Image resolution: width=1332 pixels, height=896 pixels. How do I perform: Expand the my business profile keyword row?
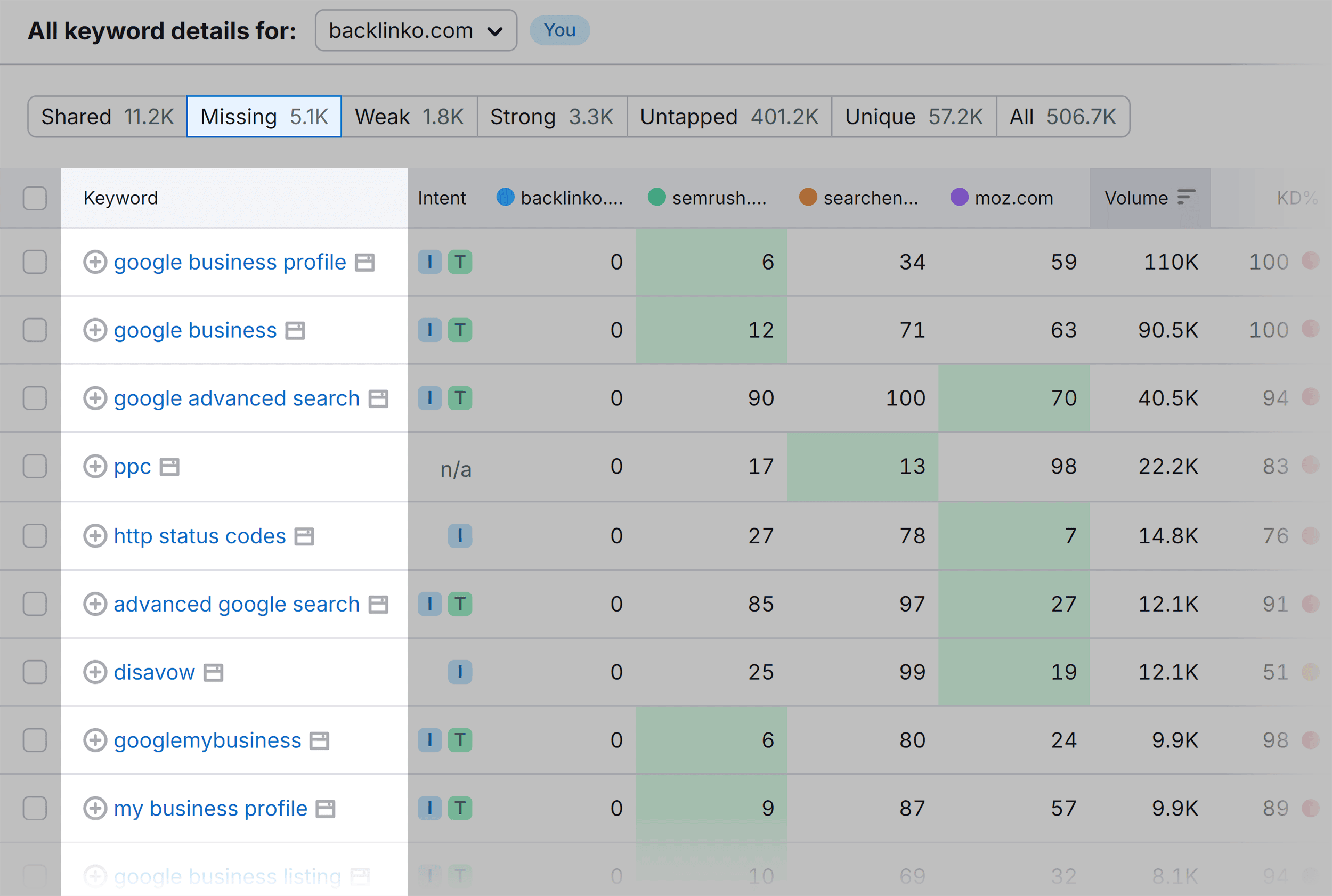point(95,808)
